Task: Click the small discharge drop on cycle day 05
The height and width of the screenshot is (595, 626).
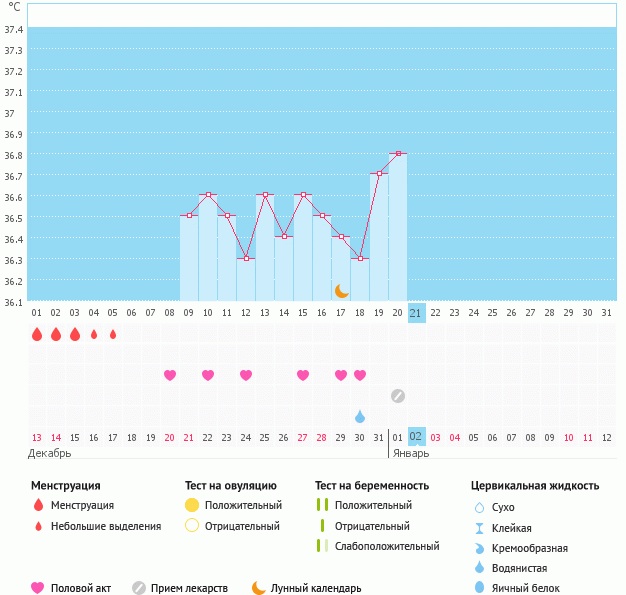Action: tap(113, 334)
